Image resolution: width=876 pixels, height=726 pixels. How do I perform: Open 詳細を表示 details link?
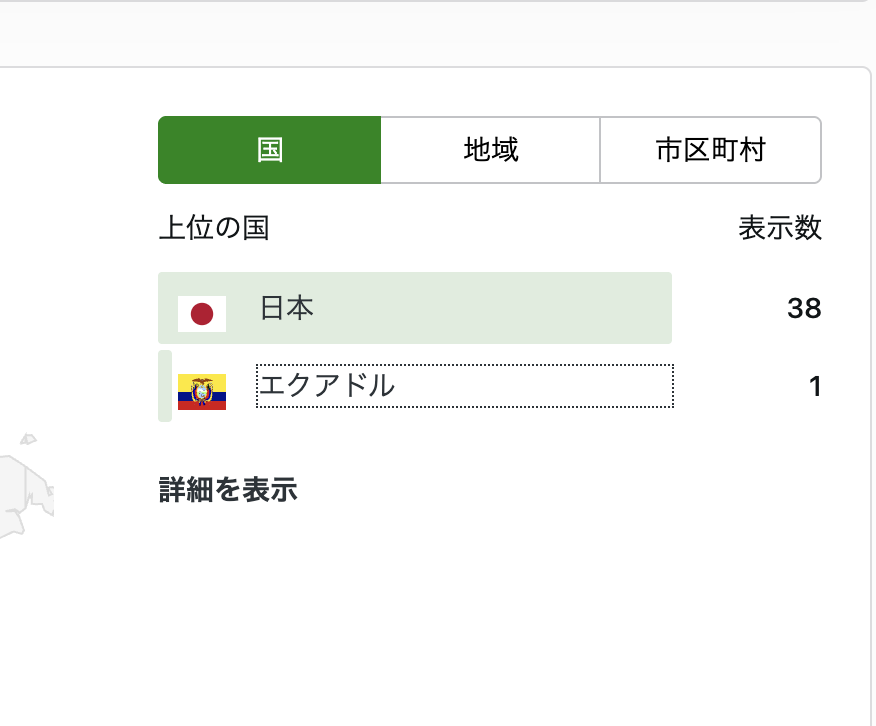pyautogui.click(x=226, y=490)
